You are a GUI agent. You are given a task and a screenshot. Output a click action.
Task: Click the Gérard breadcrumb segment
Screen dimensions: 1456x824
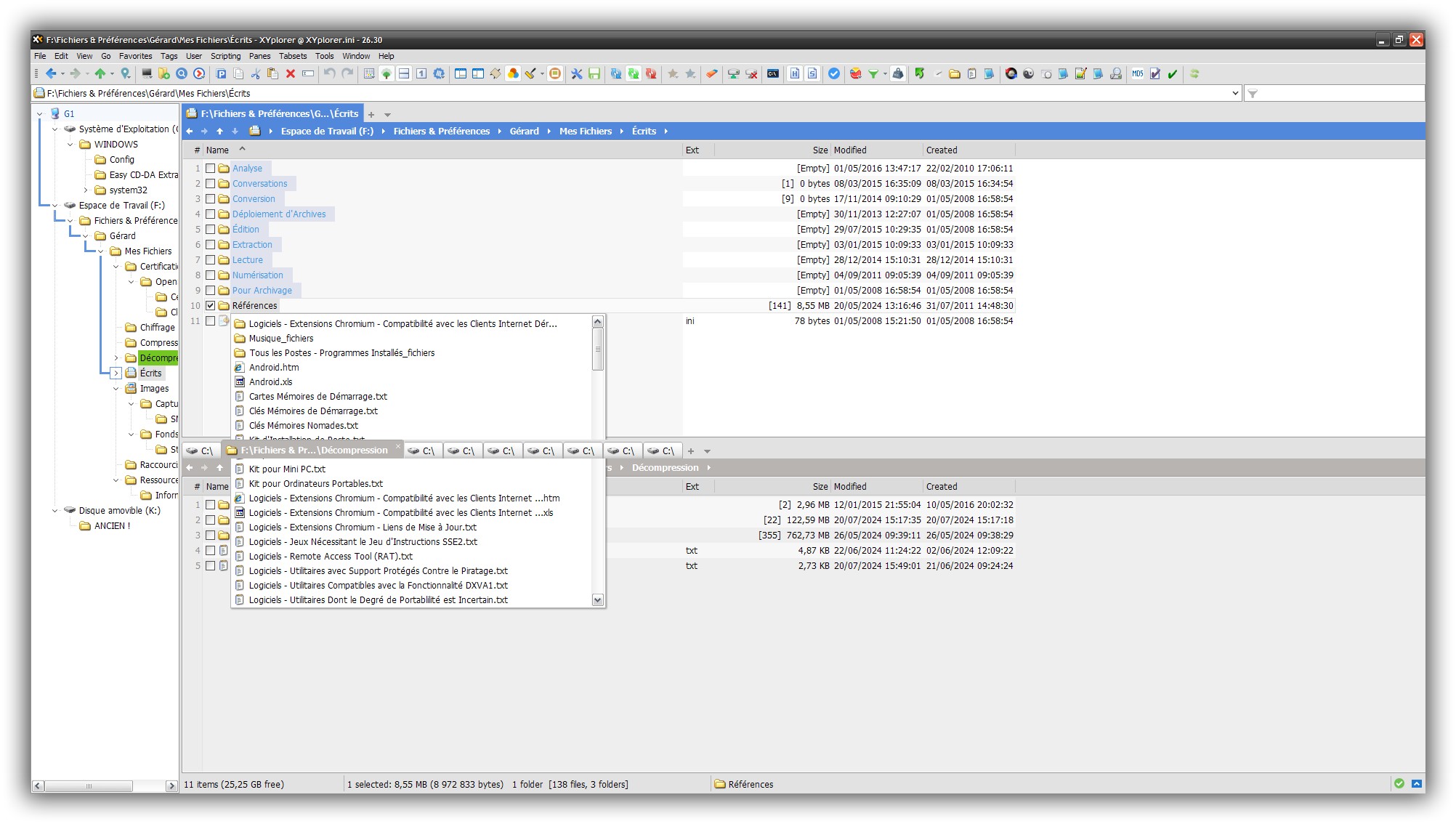(524, 132)
